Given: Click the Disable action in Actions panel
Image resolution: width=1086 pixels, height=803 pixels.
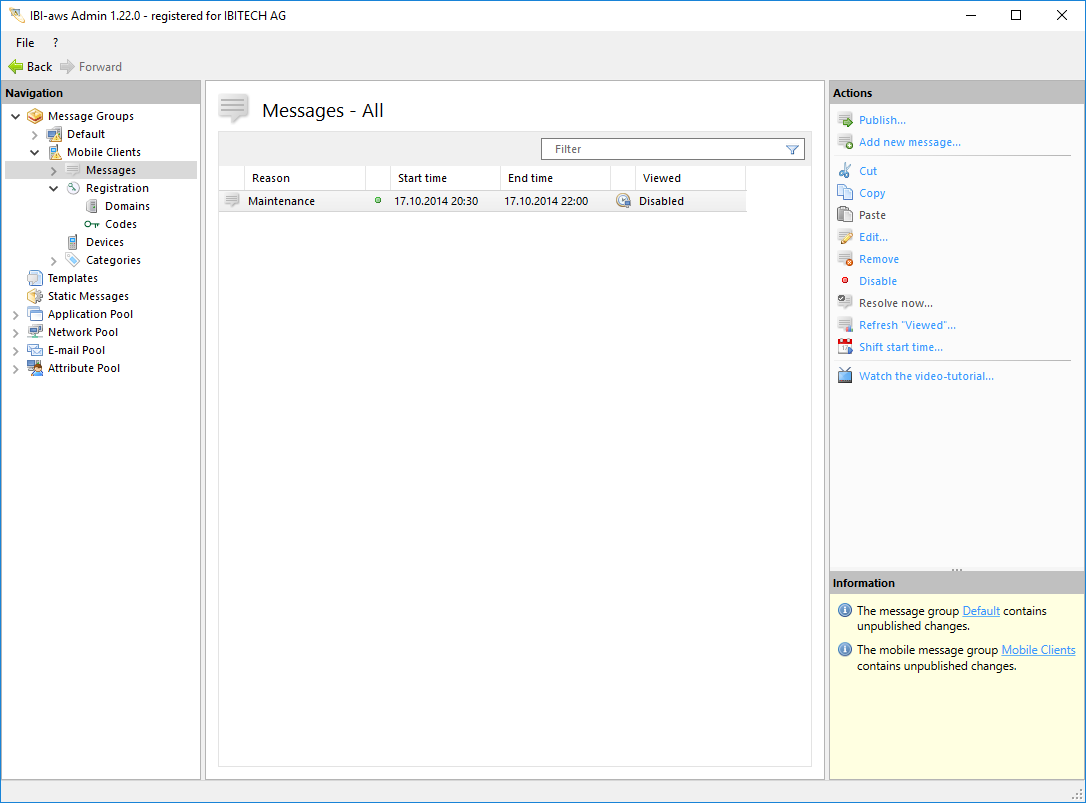Looking at the screenshot, I should [x=877, y=281].
